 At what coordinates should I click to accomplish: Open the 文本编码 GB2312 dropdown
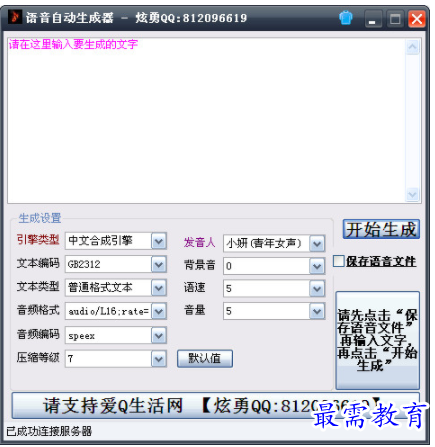[x=159, y=265]
